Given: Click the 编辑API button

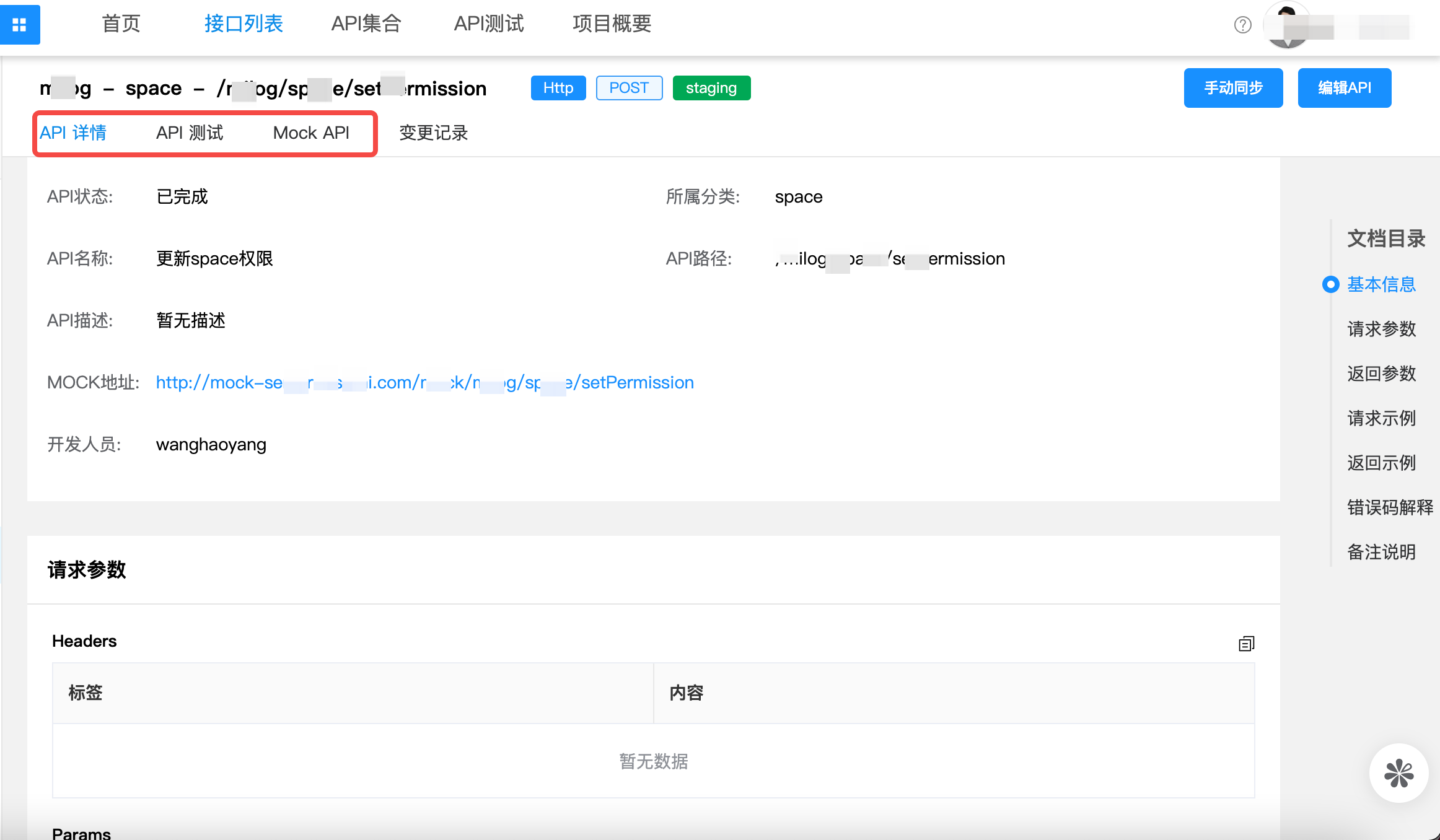Looking at the screenshot, I should pyautogui.click(x=1344, y=88).
